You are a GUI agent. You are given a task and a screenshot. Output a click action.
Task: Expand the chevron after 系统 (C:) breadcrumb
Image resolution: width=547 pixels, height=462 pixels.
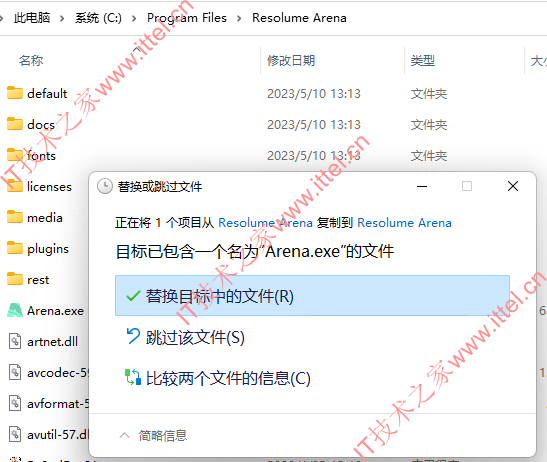click(134, 18)
